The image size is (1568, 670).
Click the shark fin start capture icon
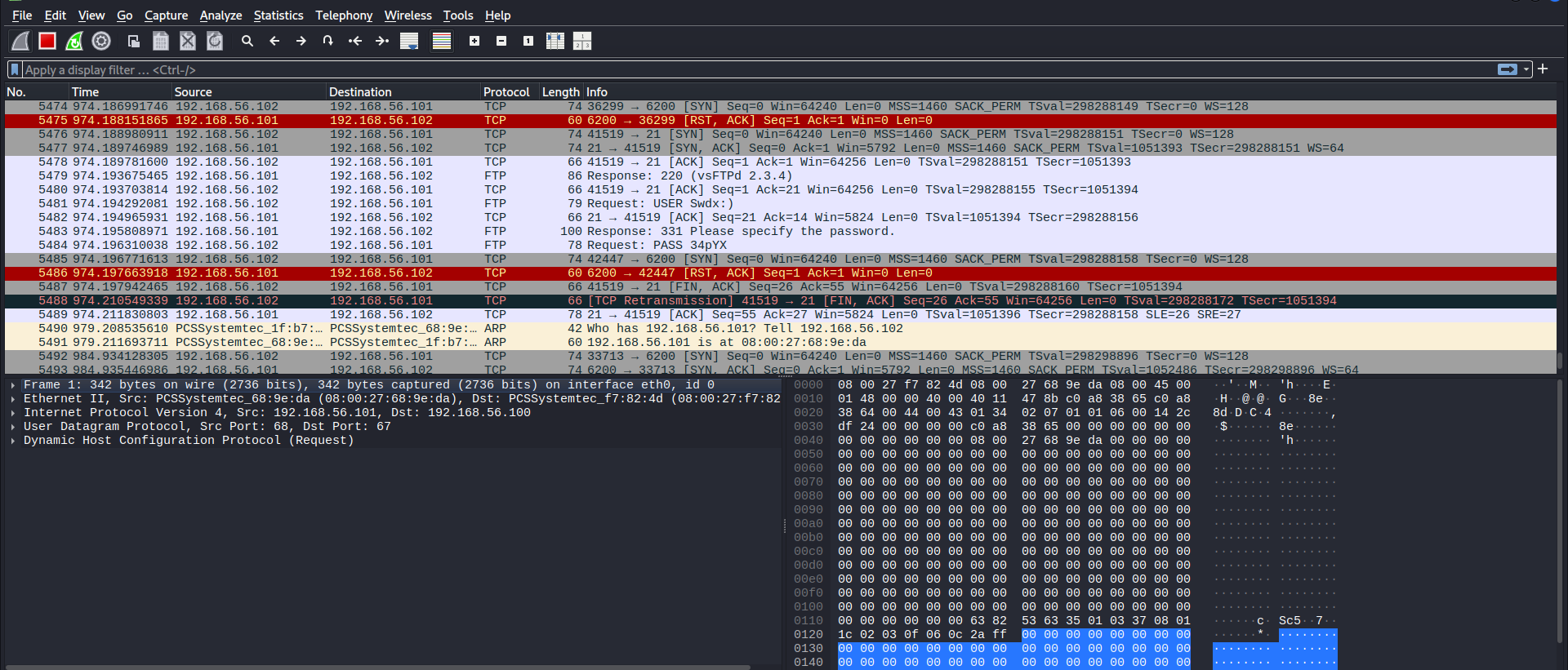pos(20,41)
